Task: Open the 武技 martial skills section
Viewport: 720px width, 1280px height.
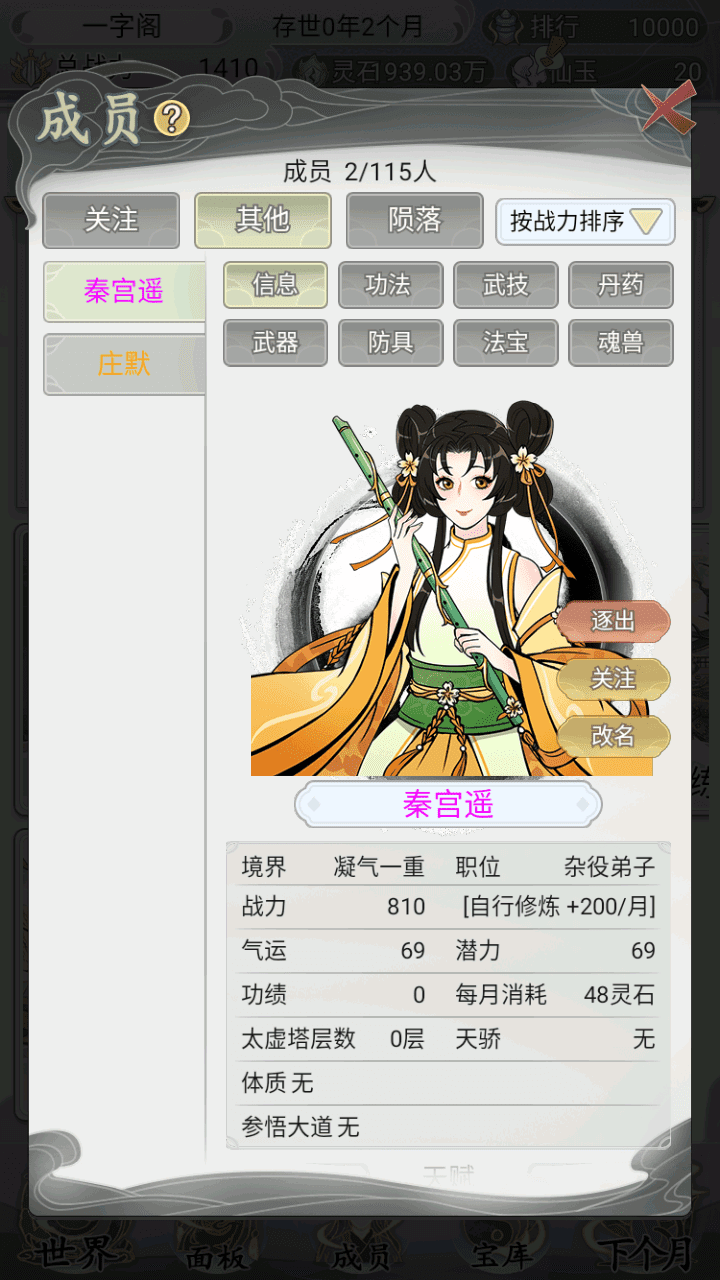Action: point(506,285)
